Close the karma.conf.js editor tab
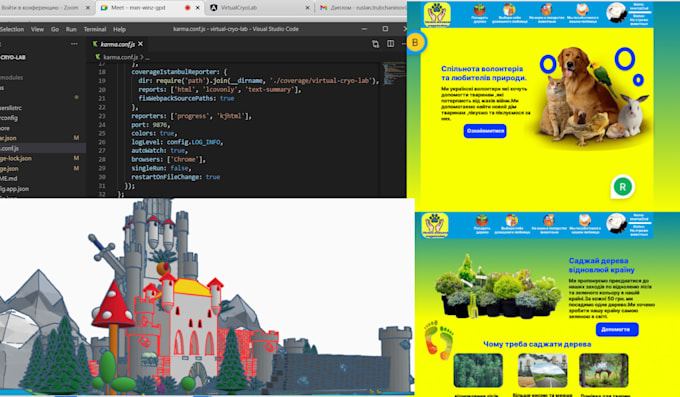Image resolution: width=680 pixels, height=397 pixels. (x=141, y=44)
